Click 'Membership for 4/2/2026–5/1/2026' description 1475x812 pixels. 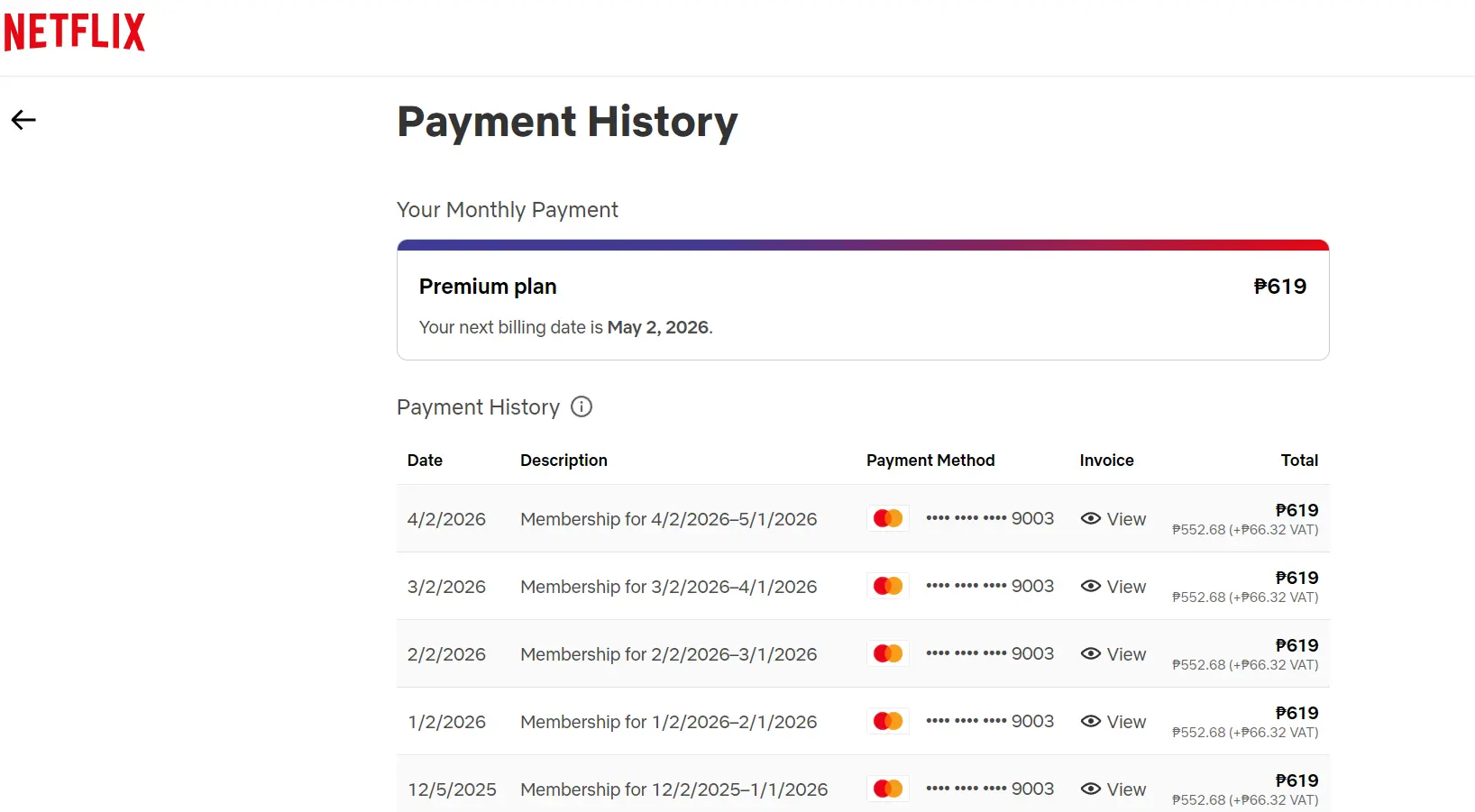click(x=669, y=519)
